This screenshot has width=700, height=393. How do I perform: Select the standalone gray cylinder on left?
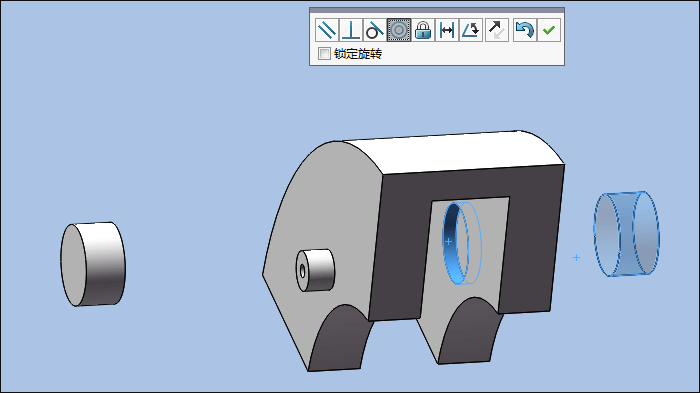[x=93, y=264]
